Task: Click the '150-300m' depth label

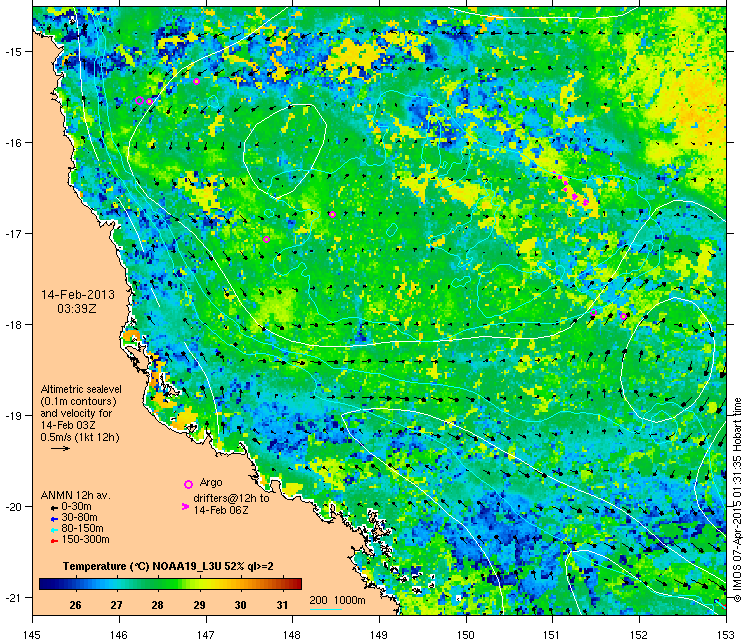Action: 85,540
